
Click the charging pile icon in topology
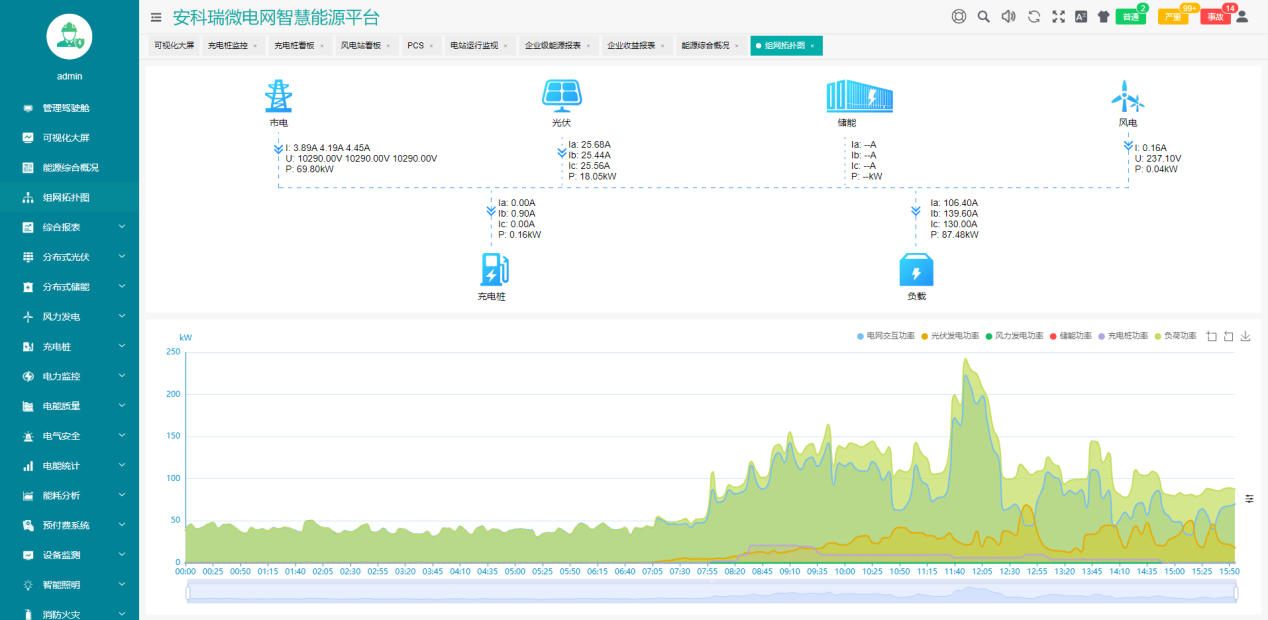click(x=494, y=270)
